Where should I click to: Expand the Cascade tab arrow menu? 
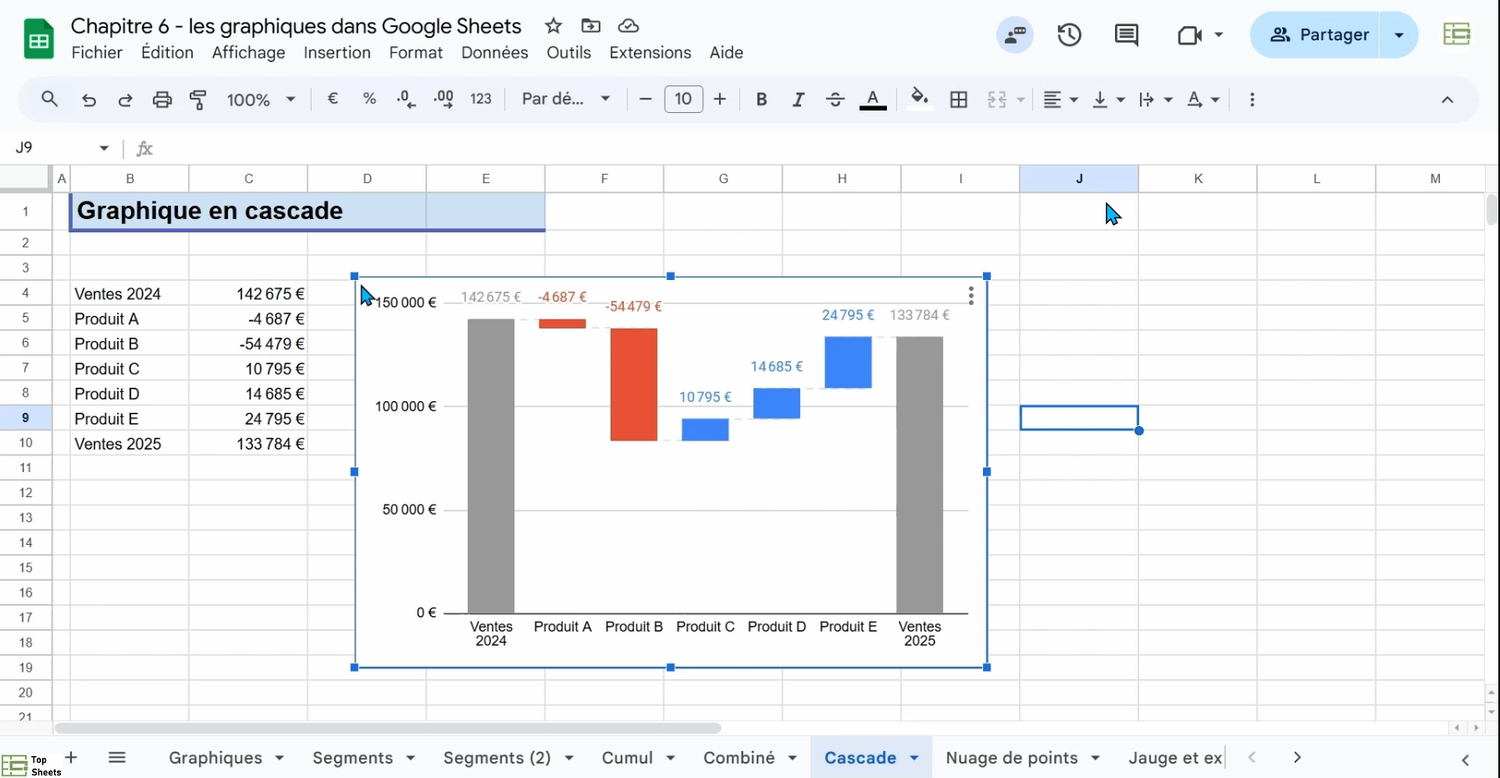coord(914,758)
